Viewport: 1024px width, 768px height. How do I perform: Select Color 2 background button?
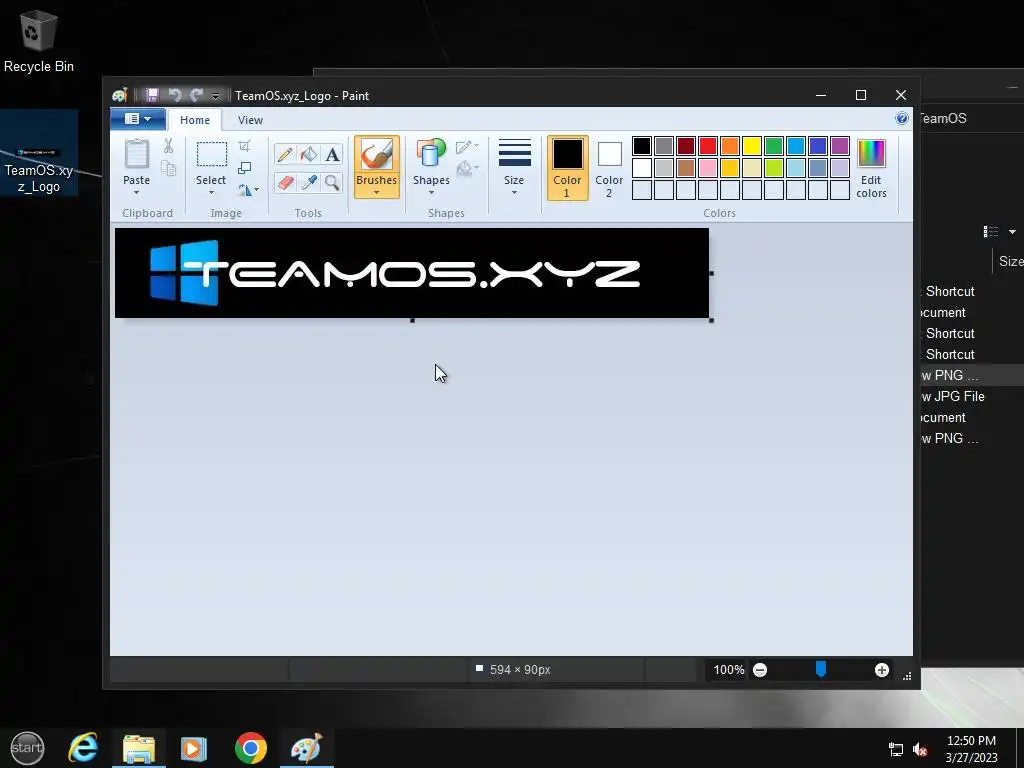(x=609, y=168)
